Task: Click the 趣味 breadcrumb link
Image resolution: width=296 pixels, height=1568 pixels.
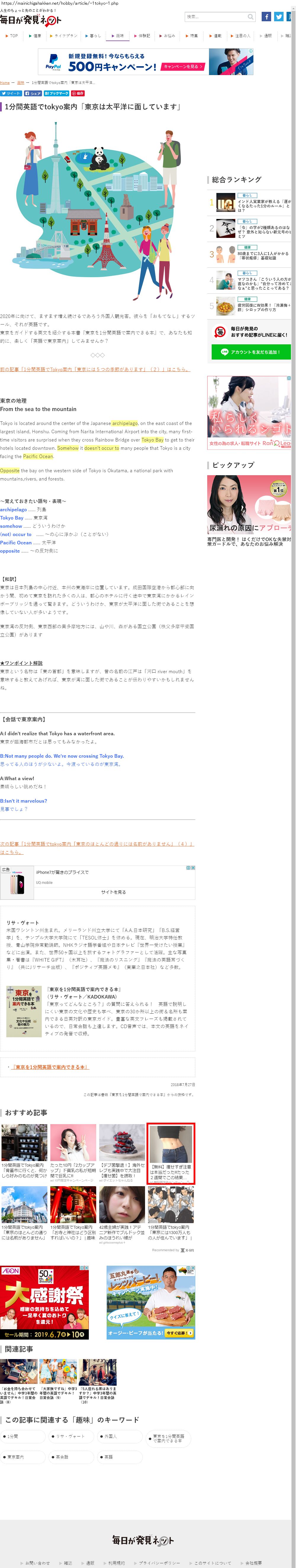Action: [20, 82]
